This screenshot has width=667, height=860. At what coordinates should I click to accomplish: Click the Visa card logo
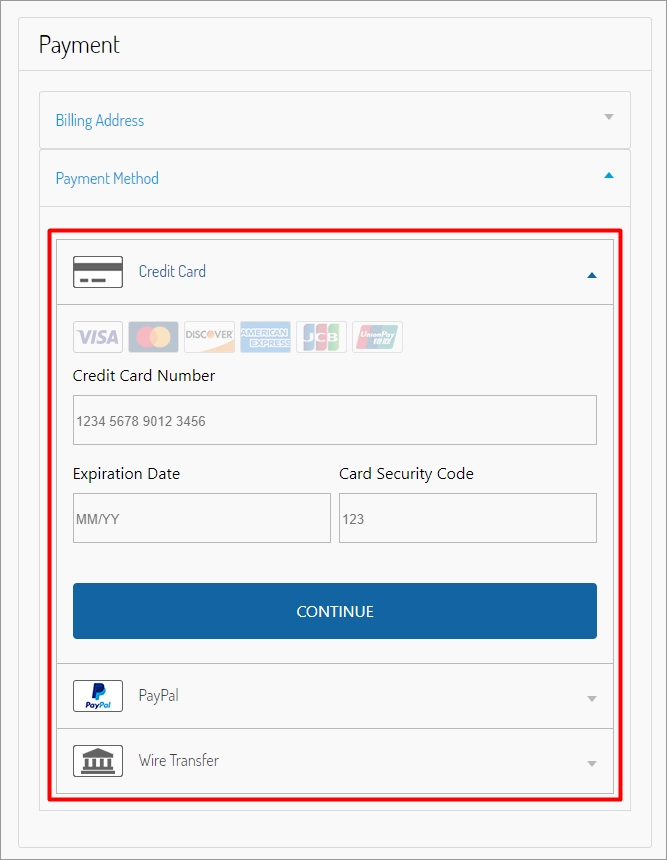[x=98, y=337]
